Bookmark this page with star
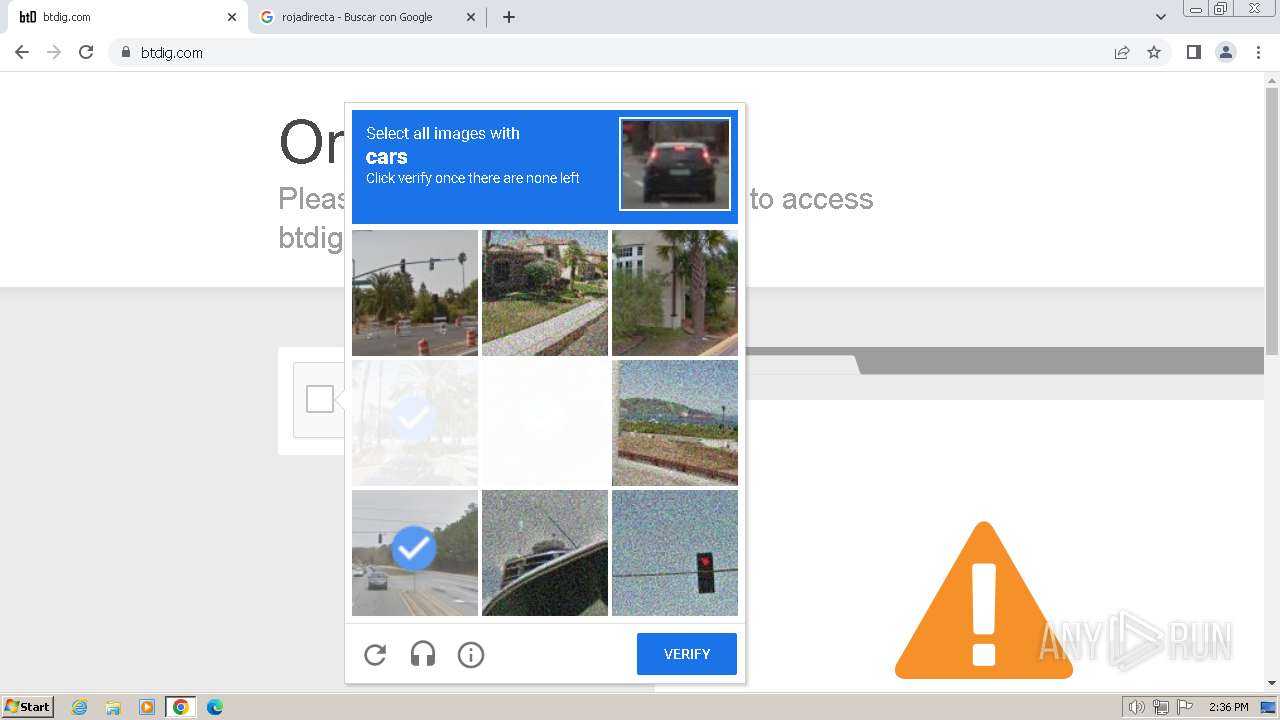The height and width of the screenshot is (720, 1280). (1154, 52)
